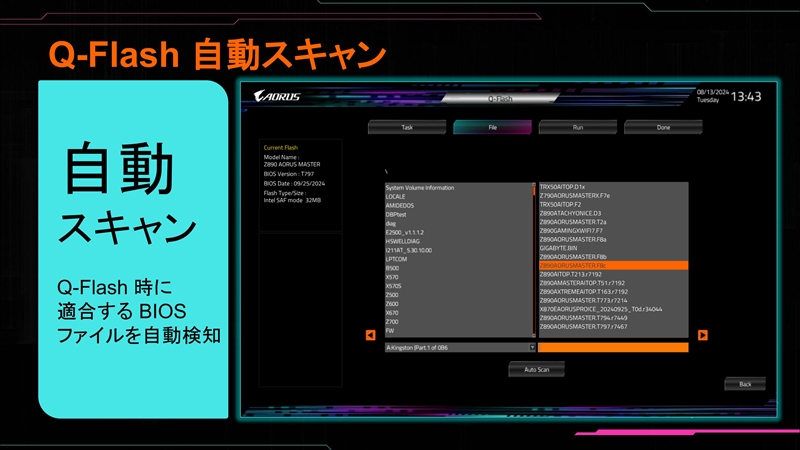
Task: Select file Z890AORUSMASTER.T797.r7467
Action: click(x=584, y=327)
